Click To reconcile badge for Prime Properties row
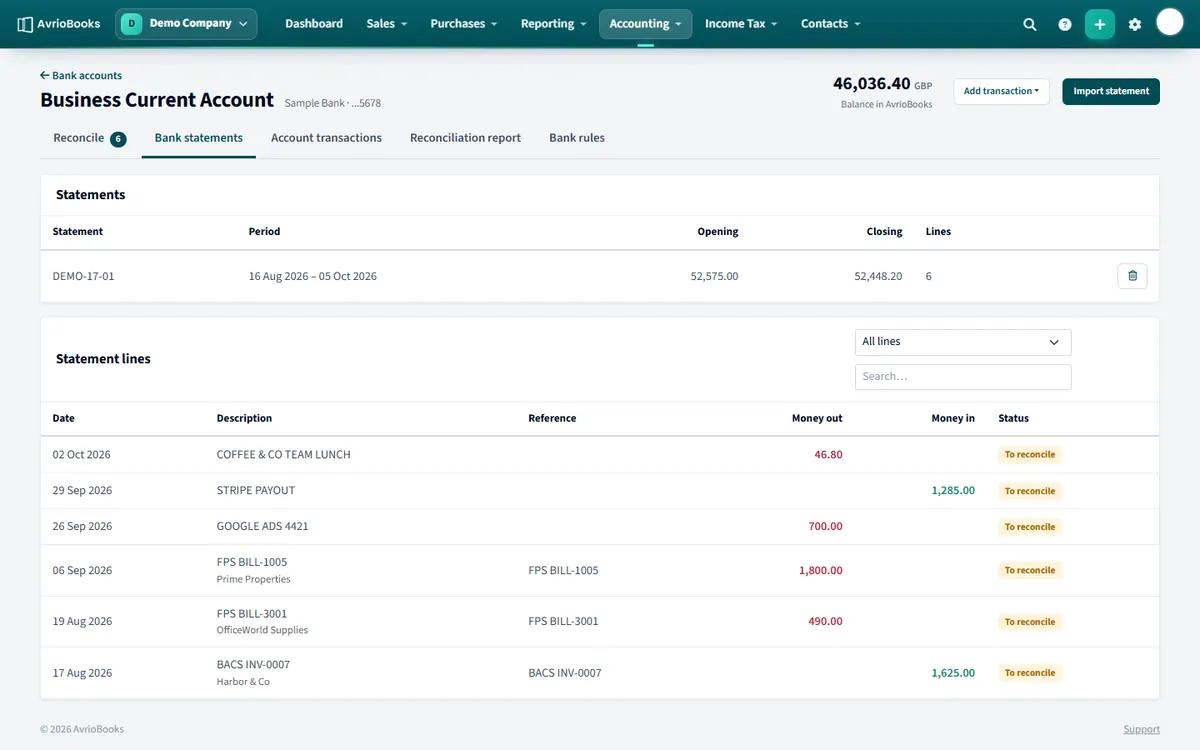 pos(1030,570)
